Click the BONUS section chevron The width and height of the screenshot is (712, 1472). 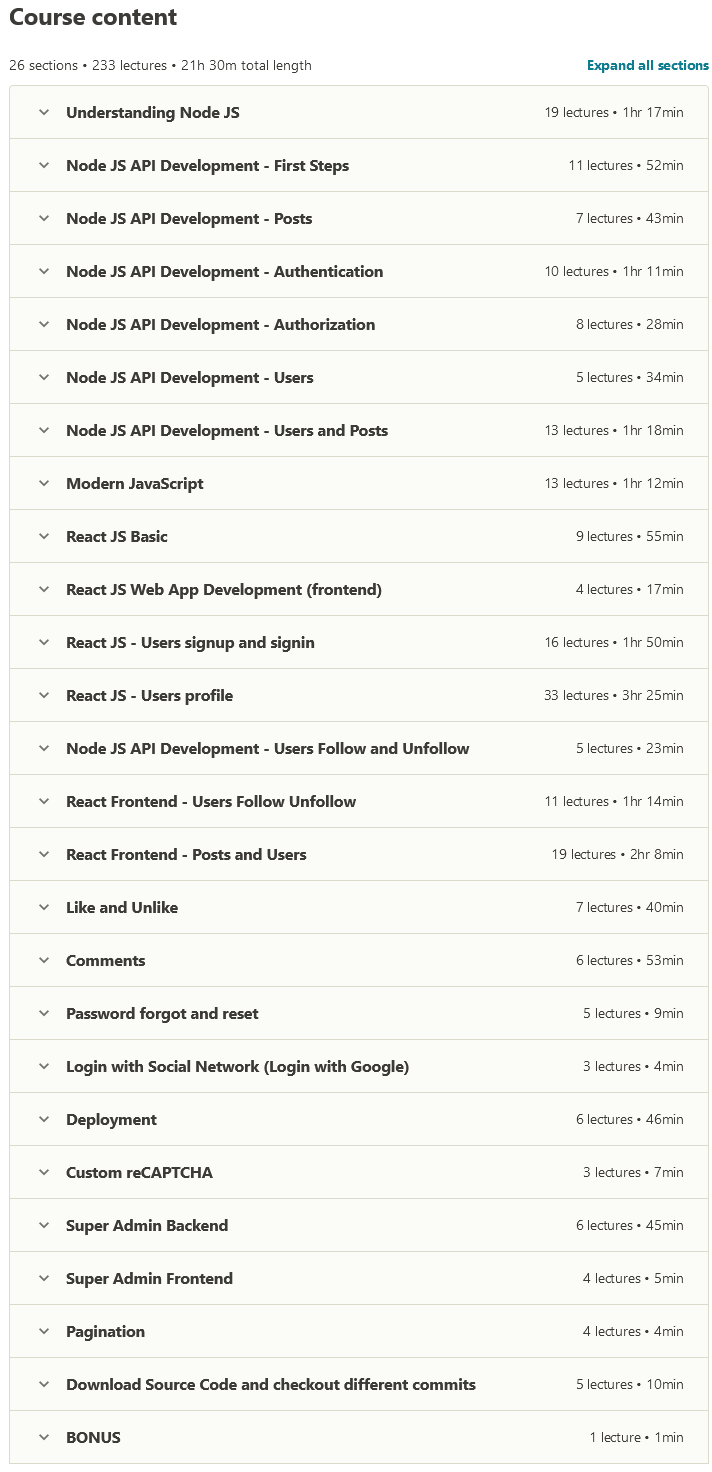coord(44,1437)
